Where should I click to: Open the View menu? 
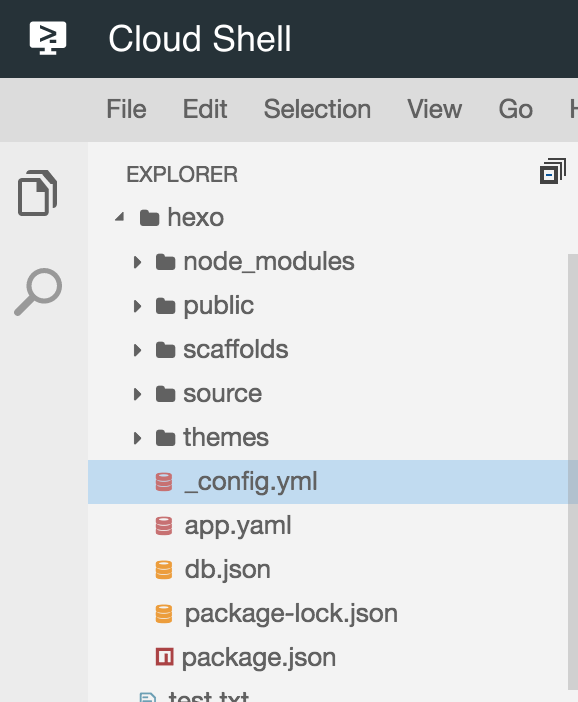pyautogui.click(x=434, y=109)
